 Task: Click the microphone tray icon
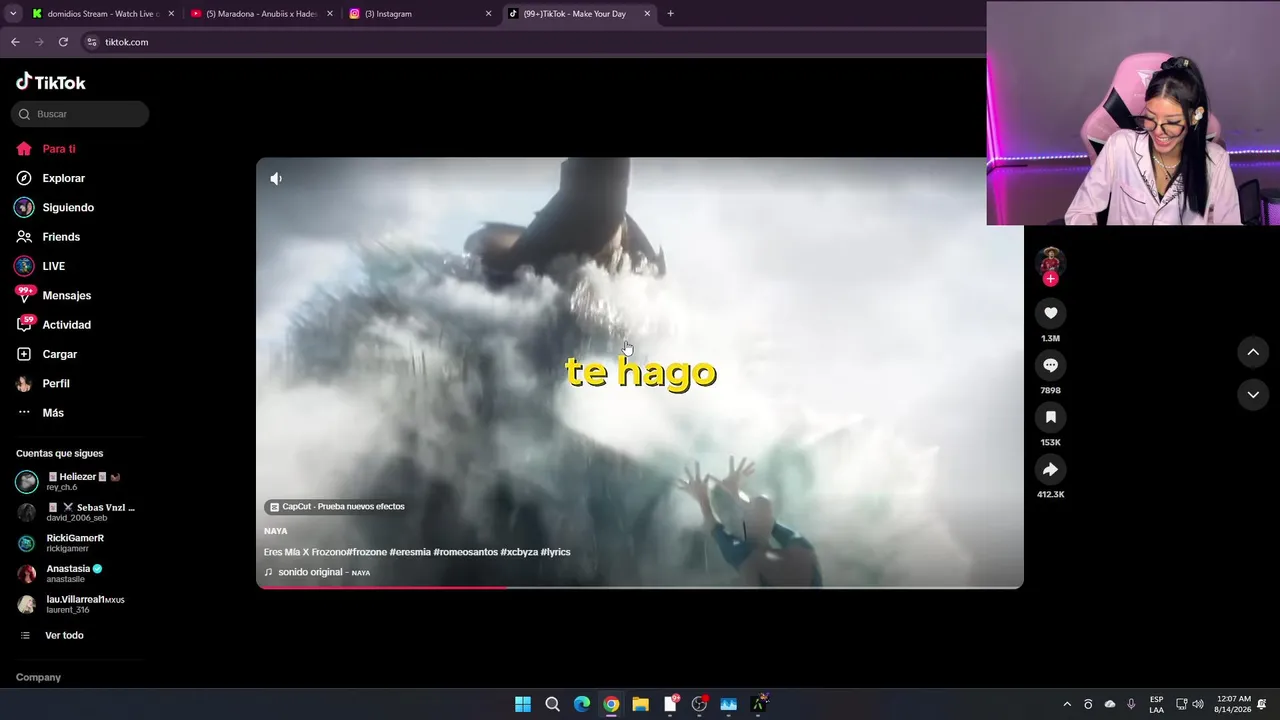(1131, 704)
